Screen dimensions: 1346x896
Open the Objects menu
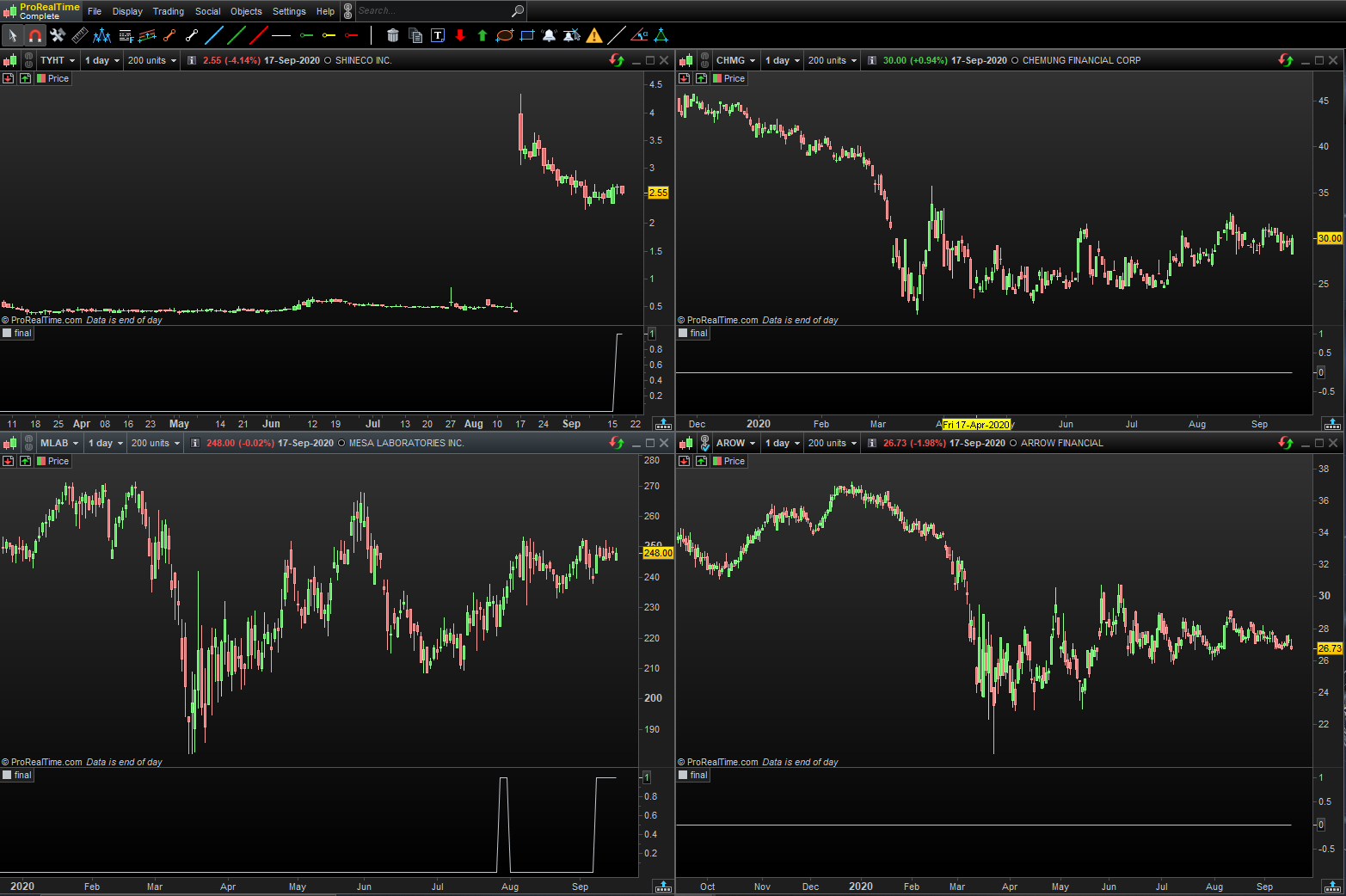click(x=246, y=11)
